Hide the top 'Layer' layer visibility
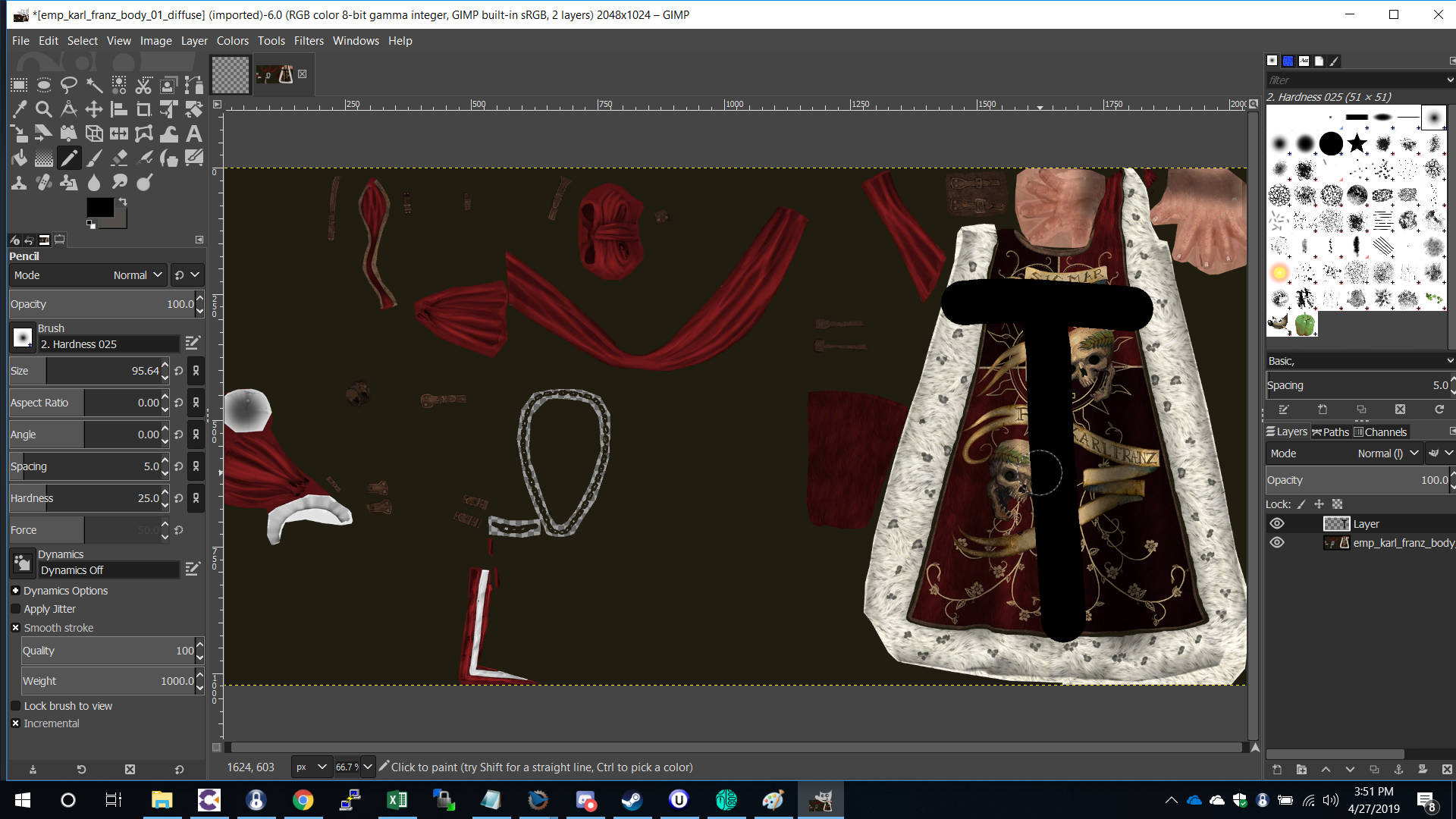1456x819 pixels. [1277, 524]
